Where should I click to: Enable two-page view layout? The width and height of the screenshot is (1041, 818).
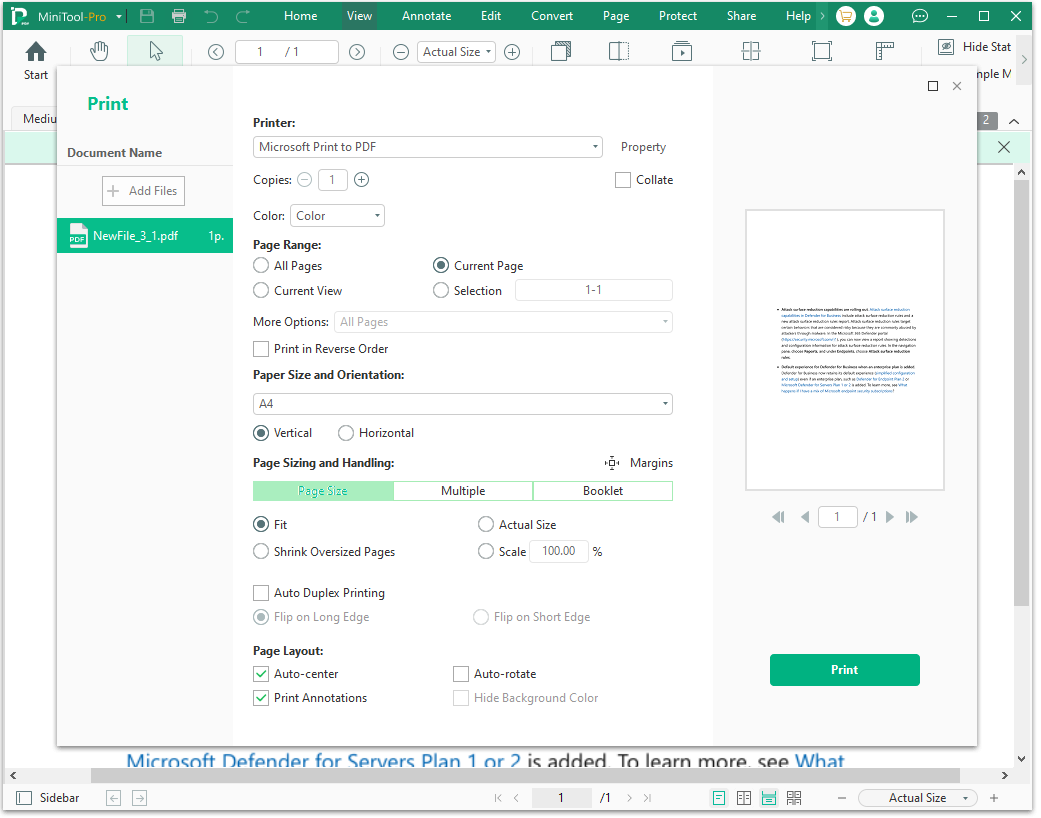pos(742,797)
